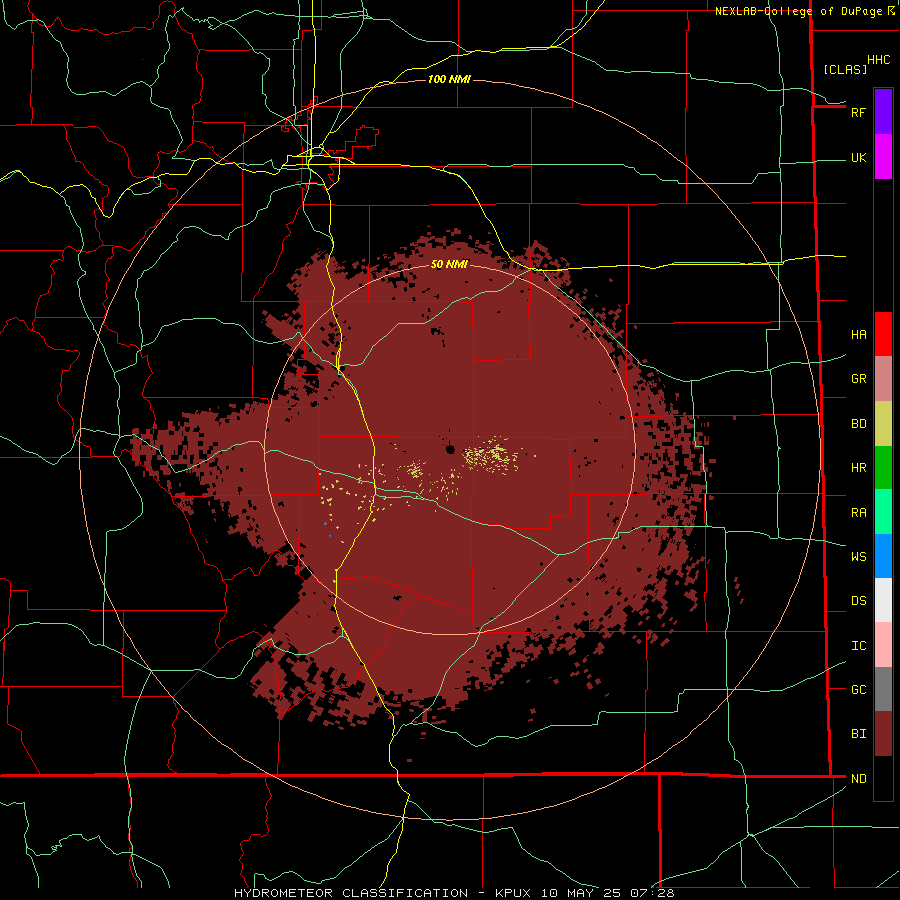The width and height of the screenshot is (900, 900).
Task: Click the RF legend label
Action: point(858,112)
